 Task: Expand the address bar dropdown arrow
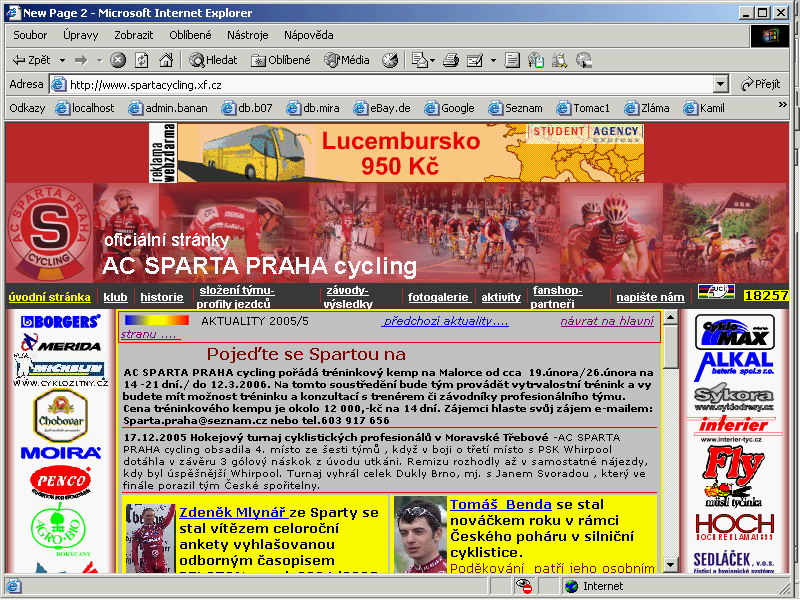tap(720, 85)
